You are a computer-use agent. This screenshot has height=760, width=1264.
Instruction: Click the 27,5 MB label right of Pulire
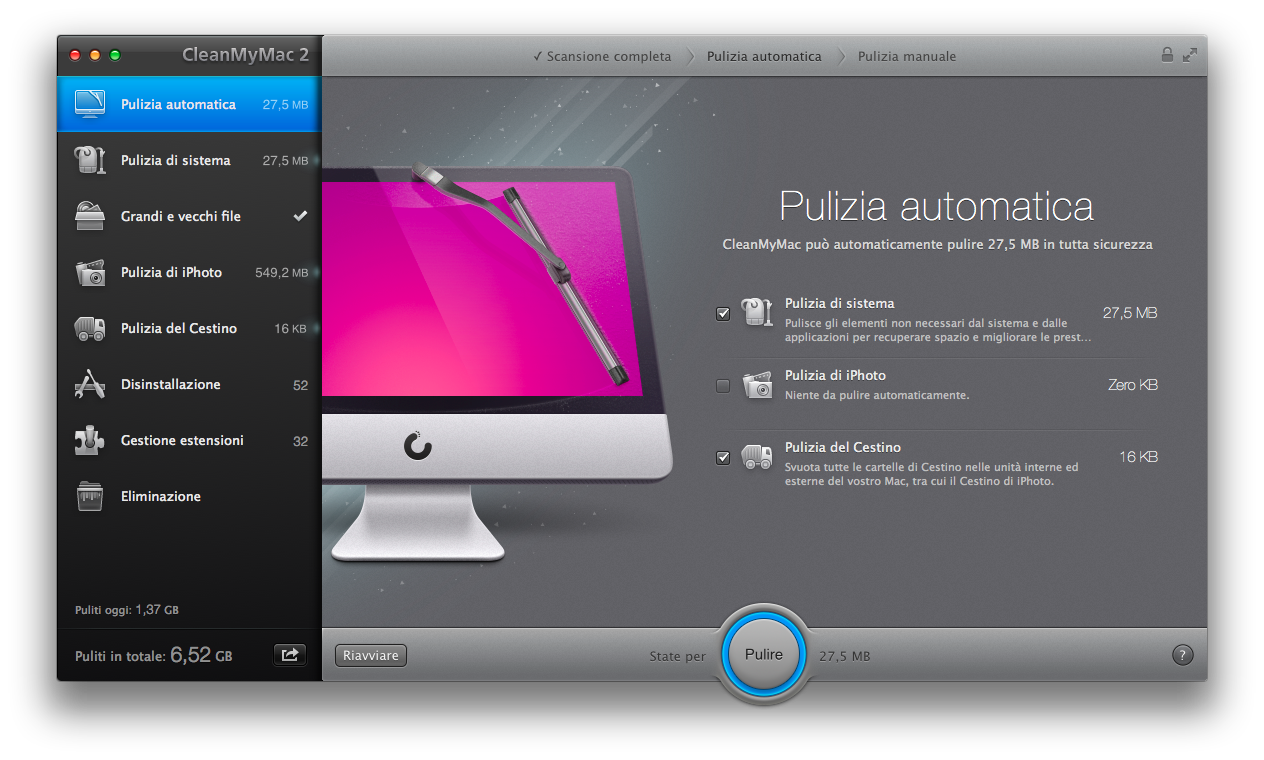[x=844, y=656]
